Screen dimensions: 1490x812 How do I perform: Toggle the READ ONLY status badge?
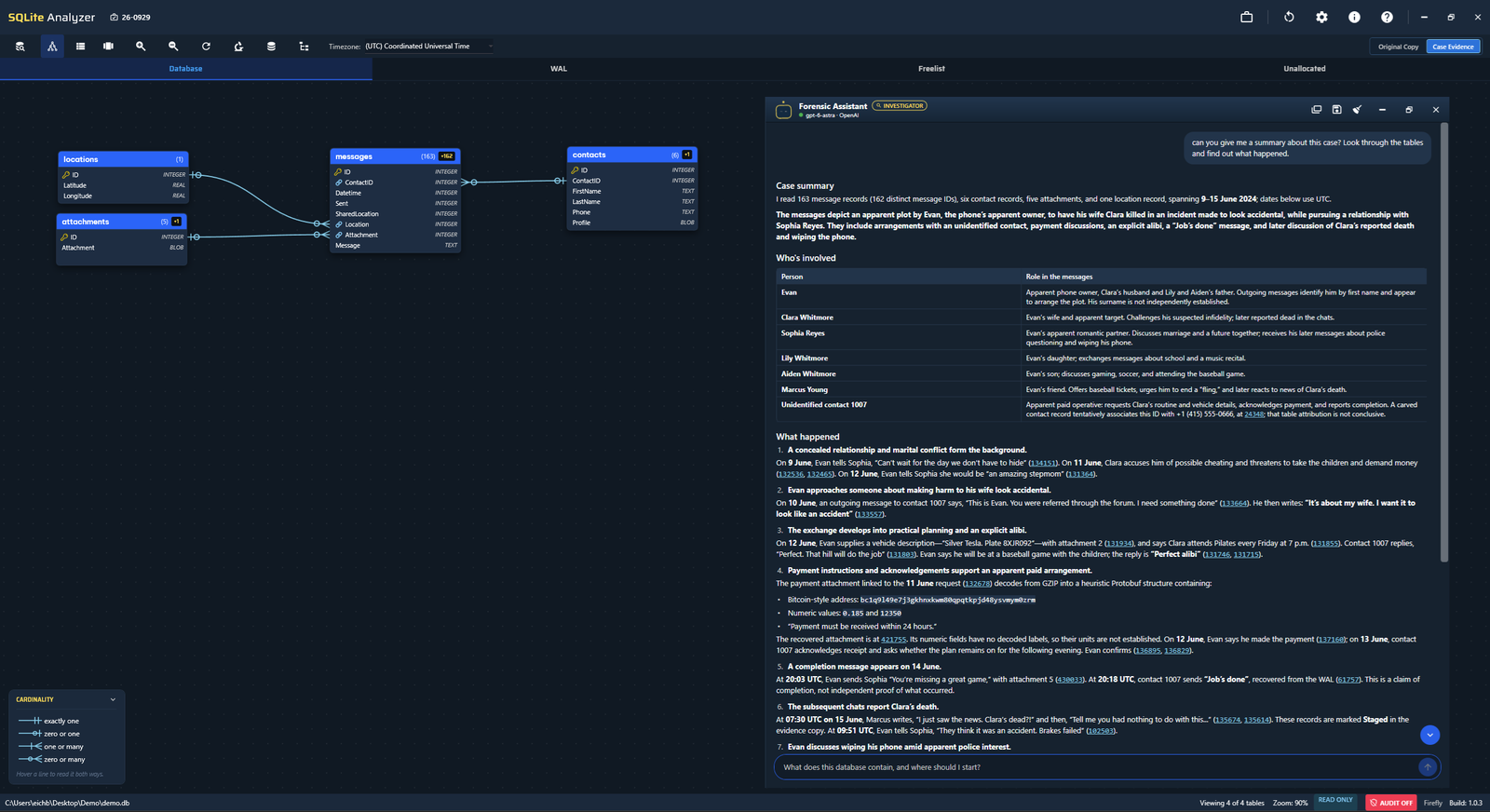point(1335,800)
